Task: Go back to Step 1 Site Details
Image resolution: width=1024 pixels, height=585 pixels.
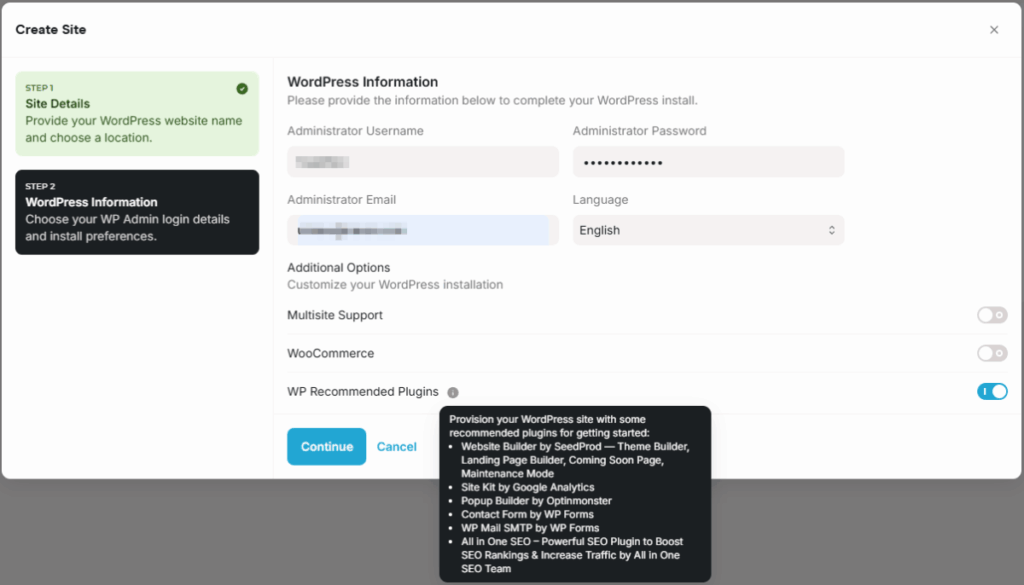Action: point(137,113)
